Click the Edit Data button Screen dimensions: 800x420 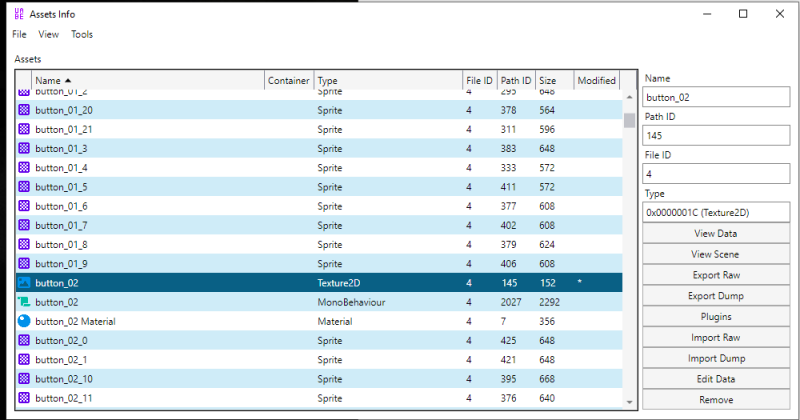click(716, 379)
